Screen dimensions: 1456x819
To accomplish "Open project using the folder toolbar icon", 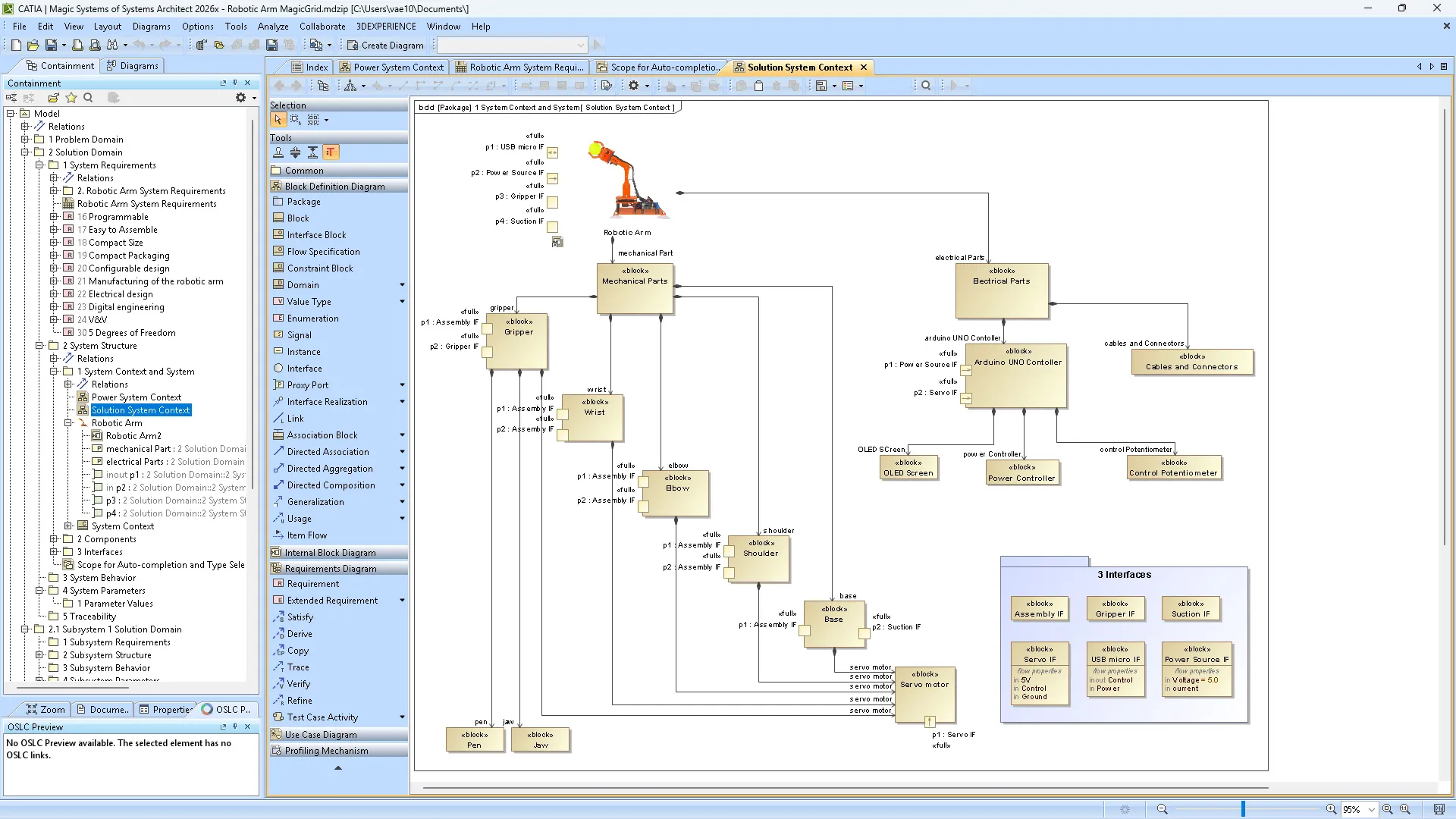I will (33, 45).
